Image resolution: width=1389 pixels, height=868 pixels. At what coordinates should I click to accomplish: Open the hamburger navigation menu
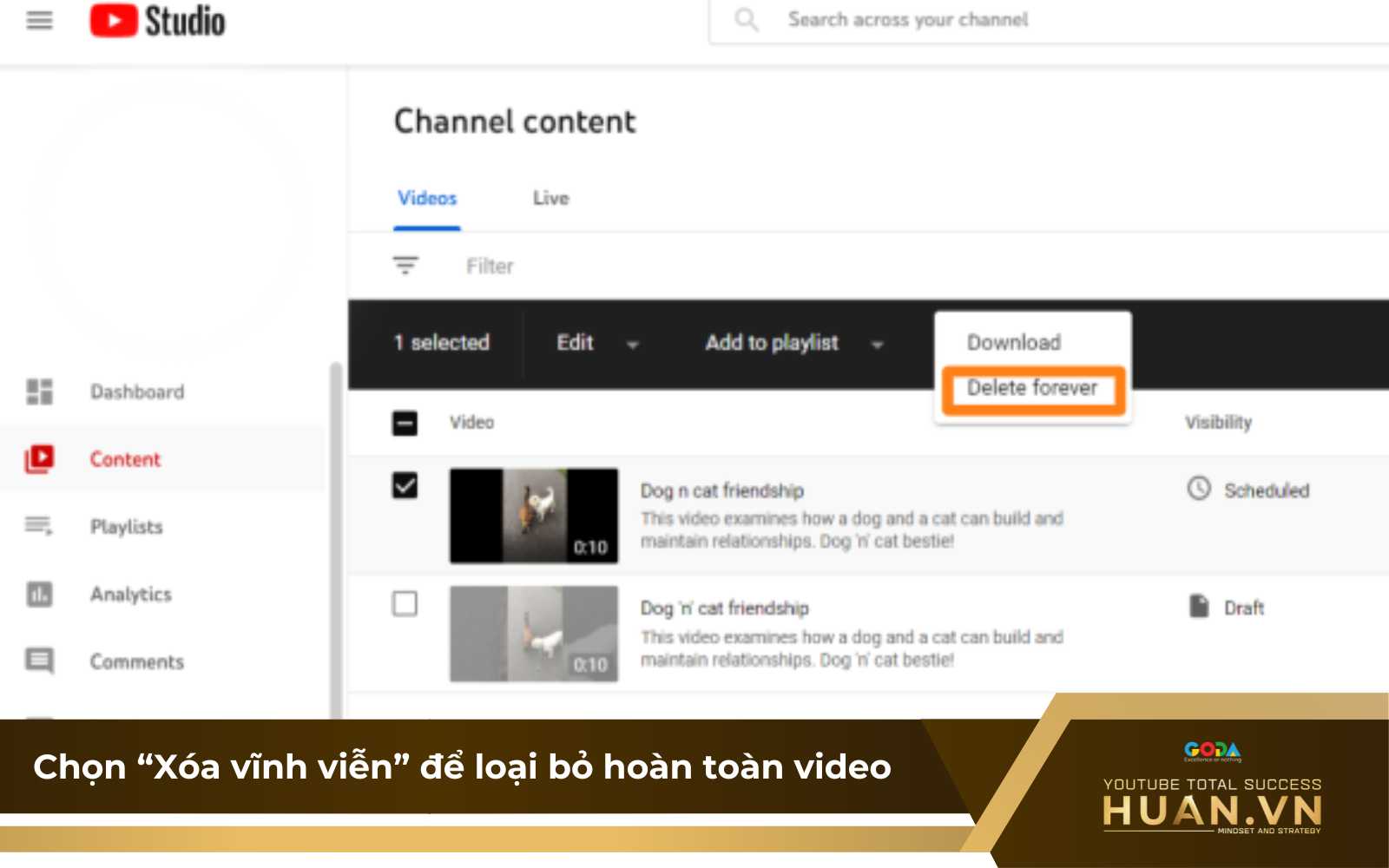pyautogui.click(x=39, y=20)
